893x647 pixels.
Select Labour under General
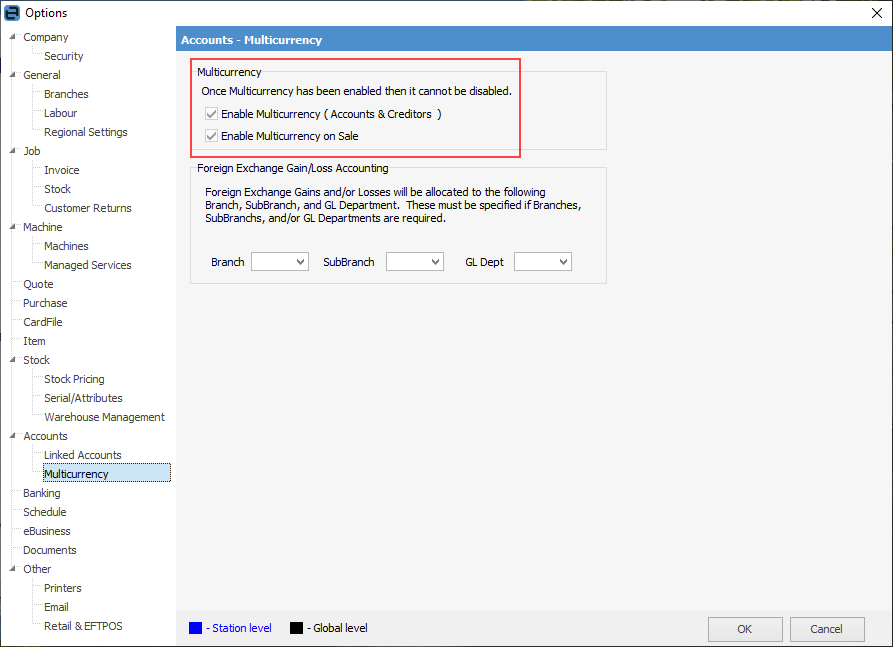point(60,113)
